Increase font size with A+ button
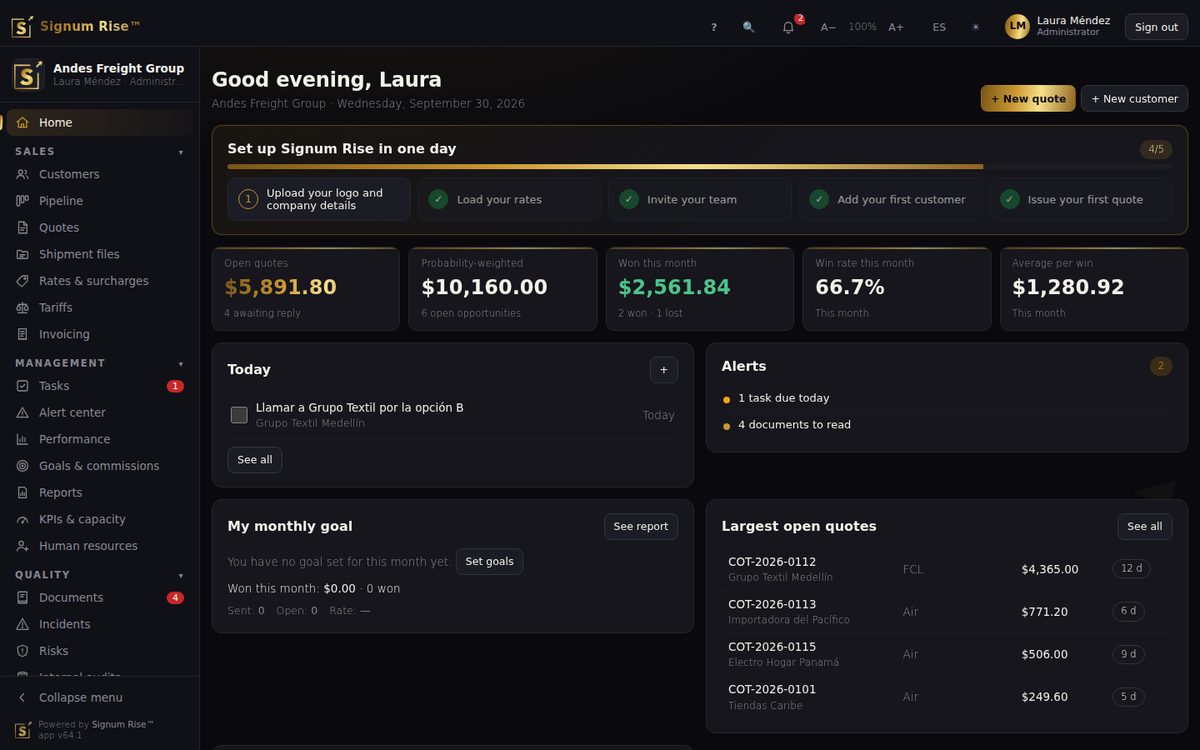1200x750 pixels. [x=896, y=27]
